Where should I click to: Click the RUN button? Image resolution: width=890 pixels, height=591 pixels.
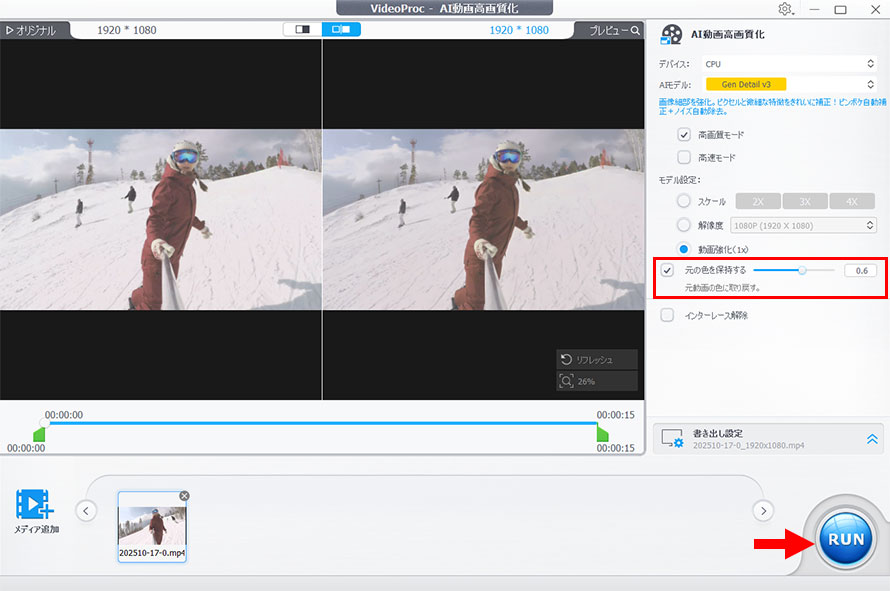tap(846, 539)
